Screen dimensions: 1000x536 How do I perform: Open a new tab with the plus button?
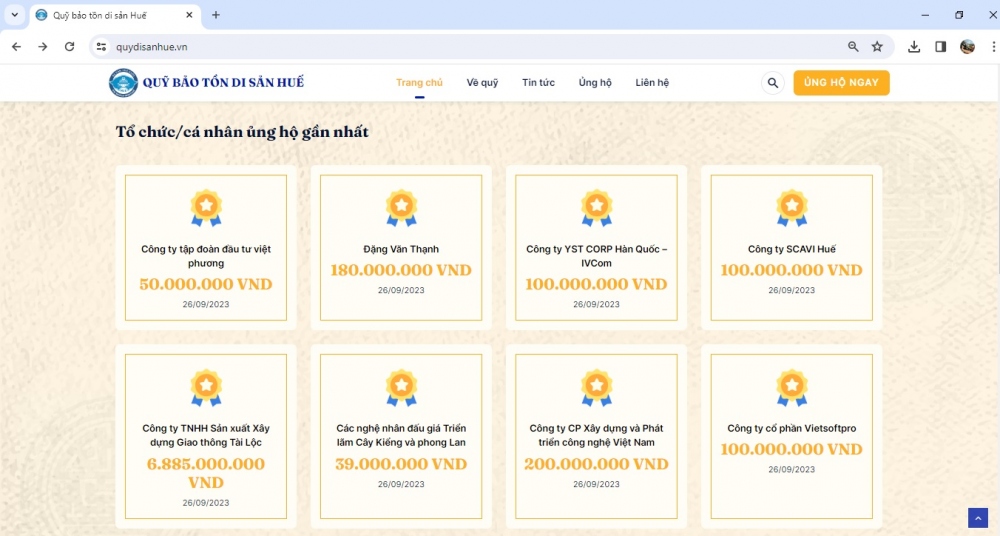click(216, 15)
